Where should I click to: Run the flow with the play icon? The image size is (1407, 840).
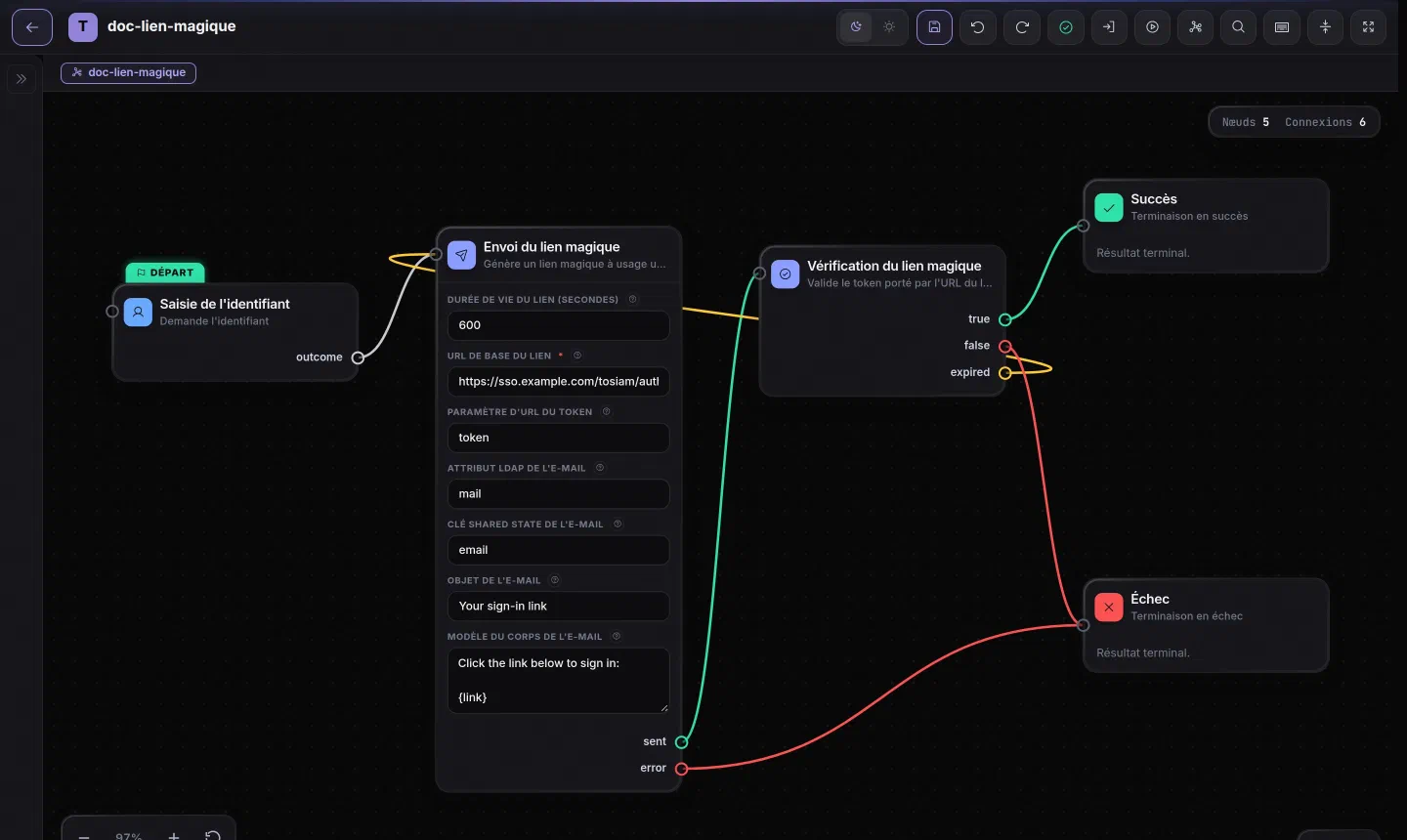coord(1153,27)
